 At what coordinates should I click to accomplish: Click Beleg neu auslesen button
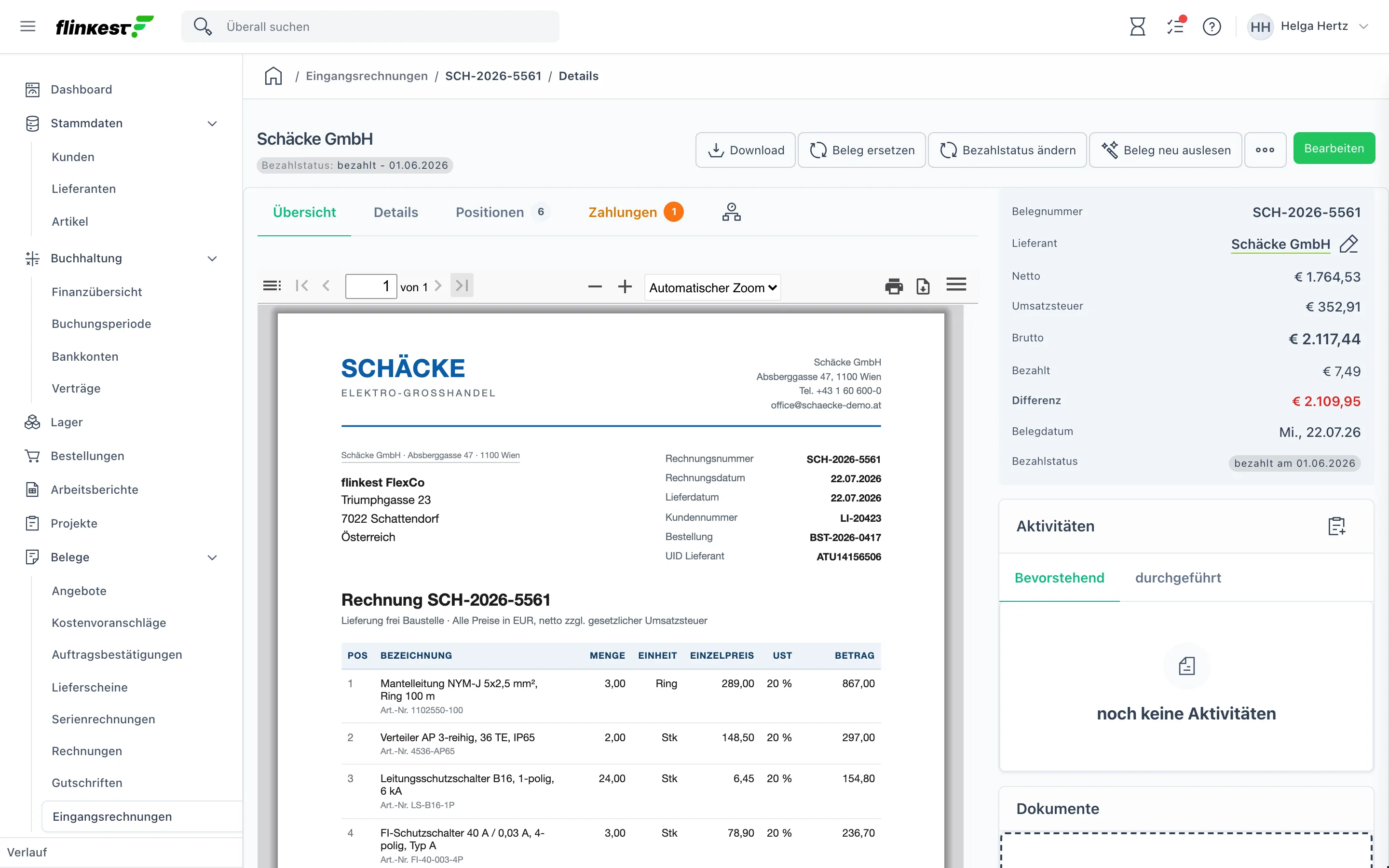pyautogui.click(x=1166, y=150)
